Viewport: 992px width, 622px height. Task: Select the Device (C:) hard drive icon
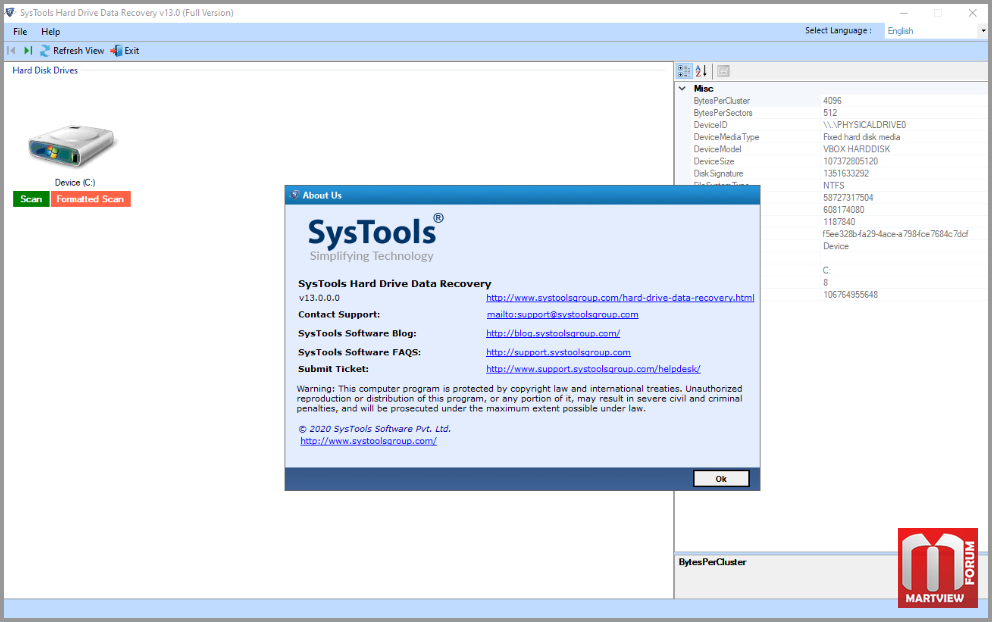[72, 146]
